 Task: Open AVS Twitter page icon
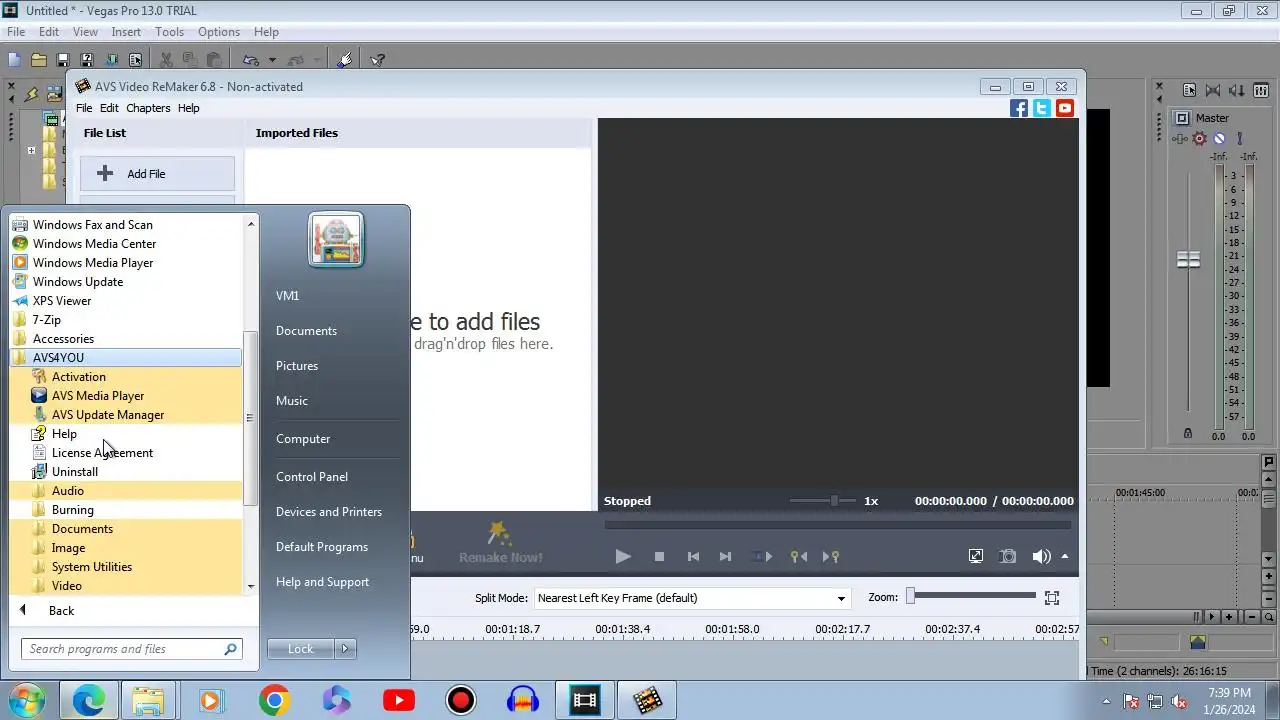pos(1042,108)
